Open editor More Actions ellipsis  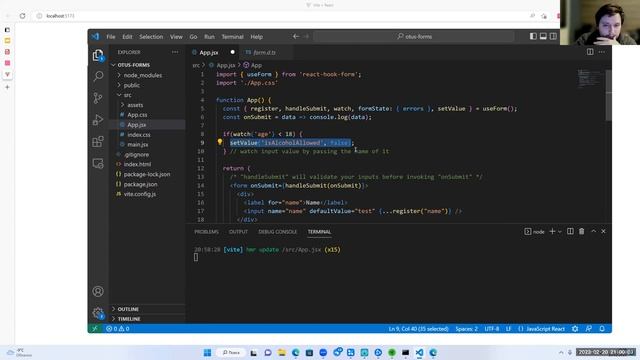(602, 52)
